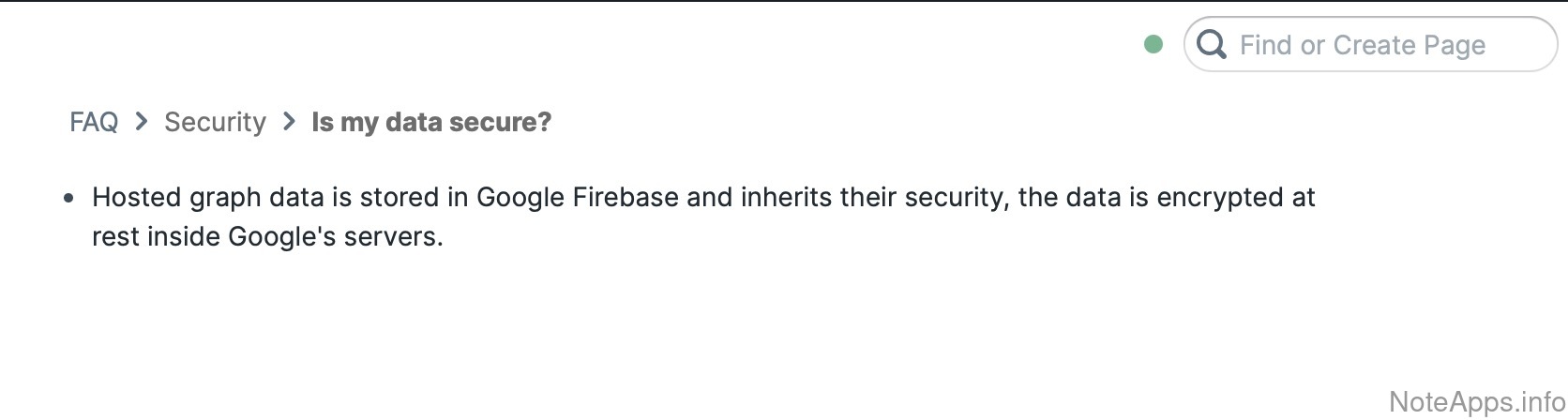Select the 'Is my data secure?' heading

click(431, 122)
